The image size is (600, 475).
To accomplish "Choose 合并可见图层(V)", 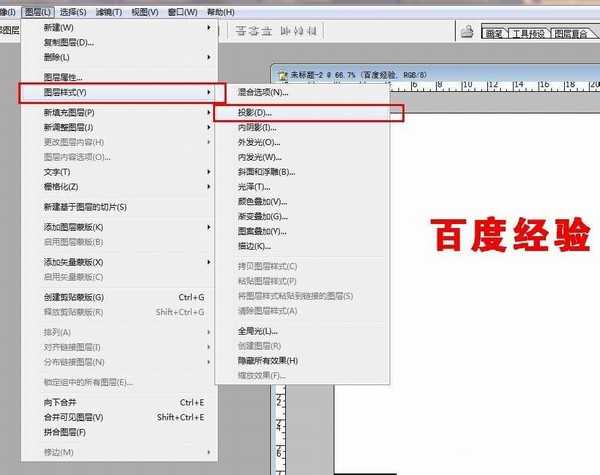I will pos(119,417).
